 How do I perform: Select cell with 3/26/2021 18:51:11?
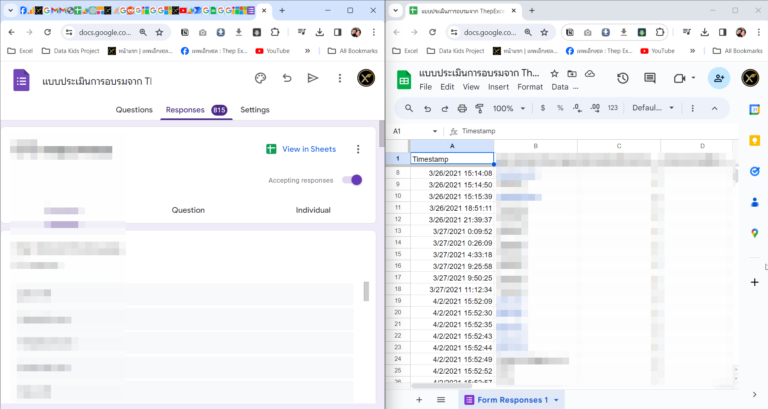pos(452,208)
